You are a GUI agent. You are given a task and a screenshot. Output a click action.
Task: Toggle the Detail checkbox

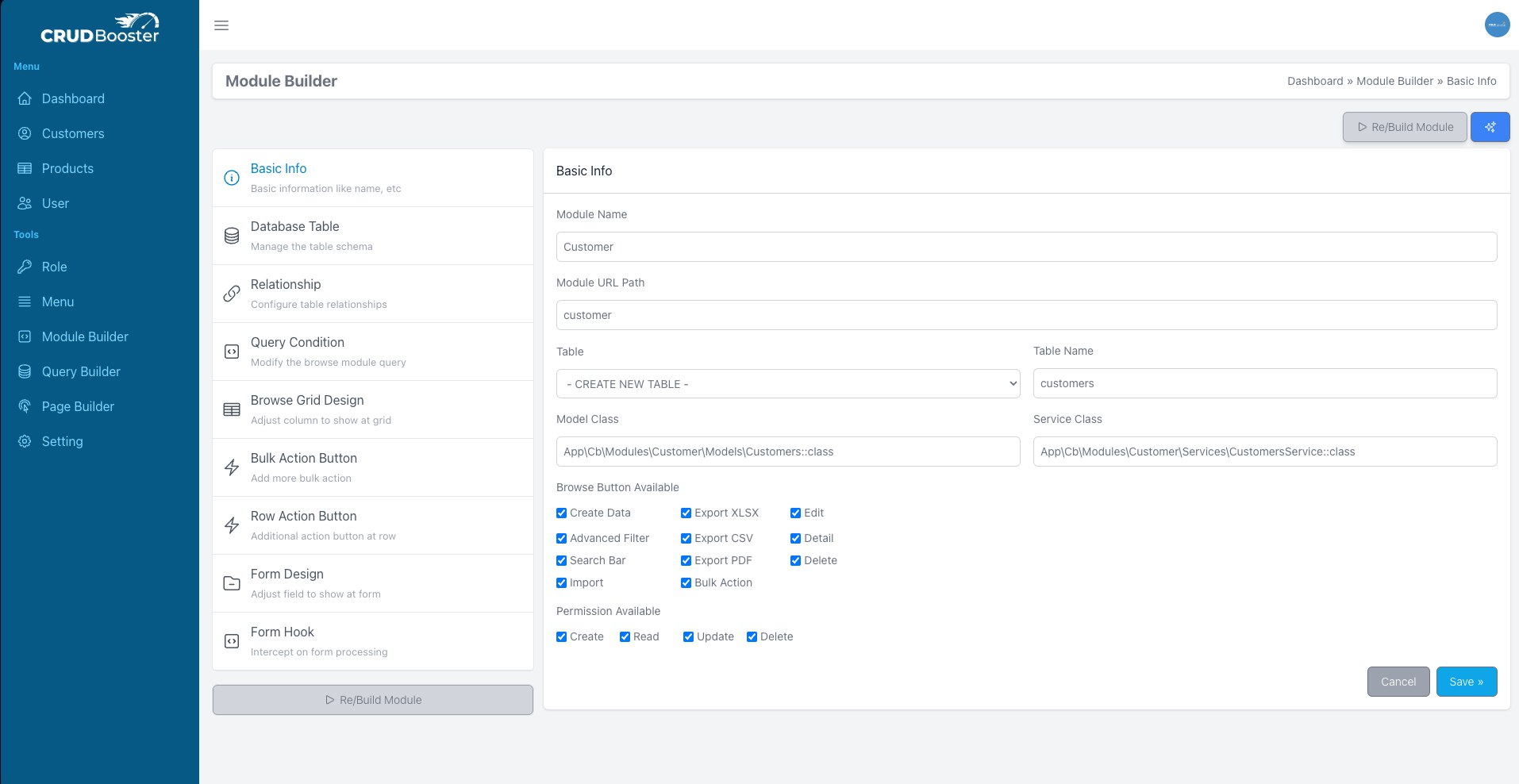795,538
